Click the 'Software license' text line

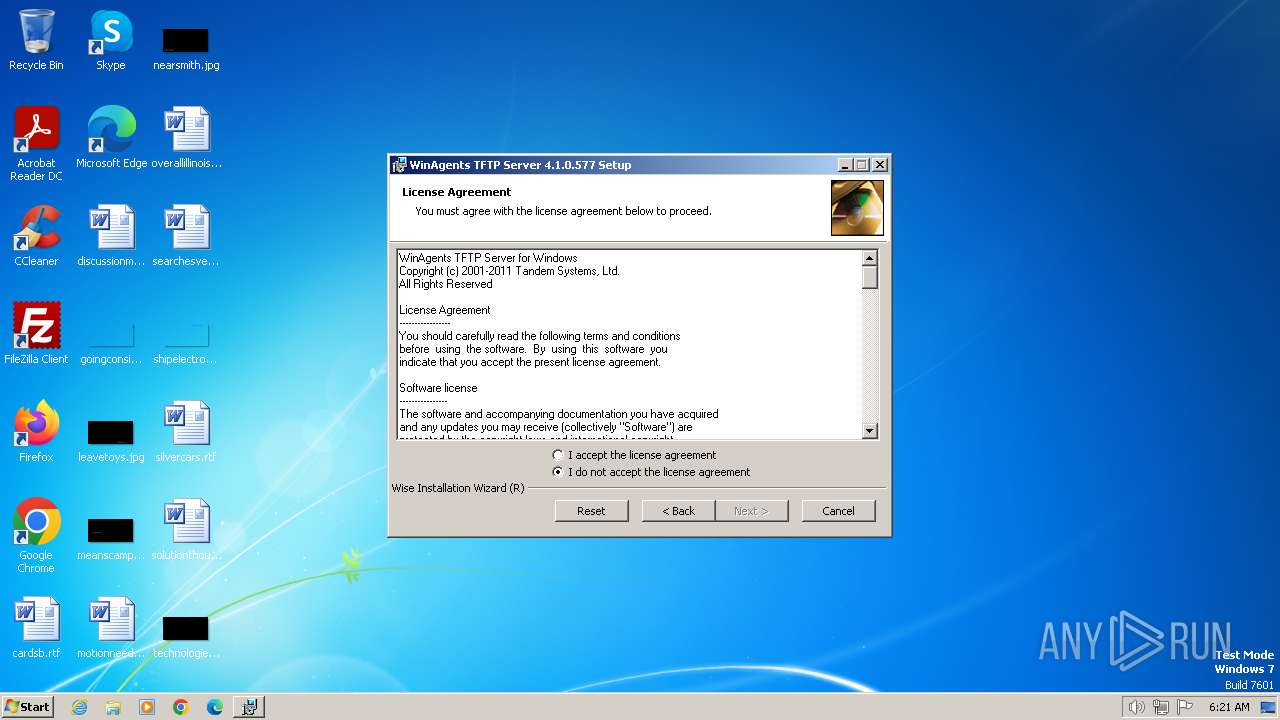pos(438,388)
